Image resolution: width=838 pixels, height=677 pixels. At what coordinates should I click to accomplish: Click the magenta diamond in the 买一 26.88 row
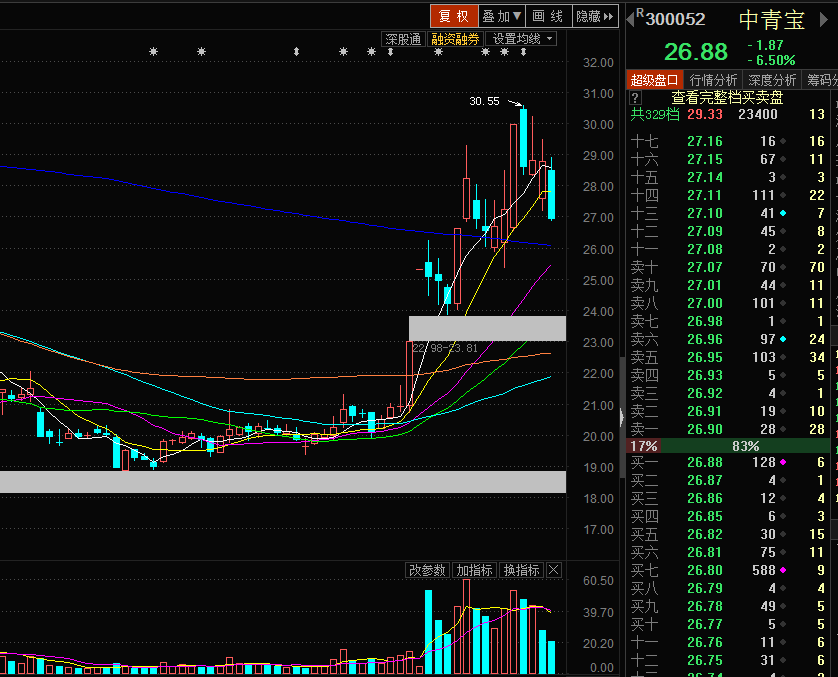[x=783, y=462]
